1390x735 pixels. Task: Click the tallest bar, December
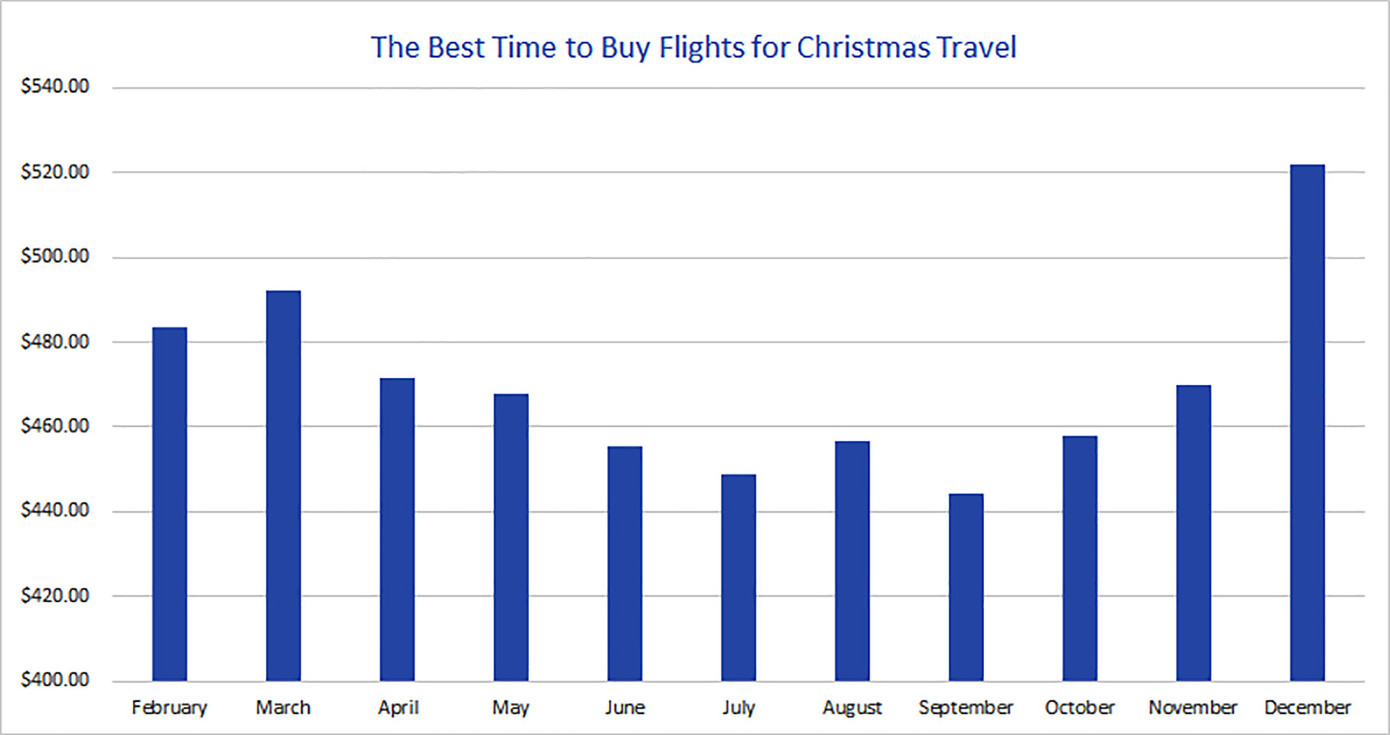coord(1307,422)
